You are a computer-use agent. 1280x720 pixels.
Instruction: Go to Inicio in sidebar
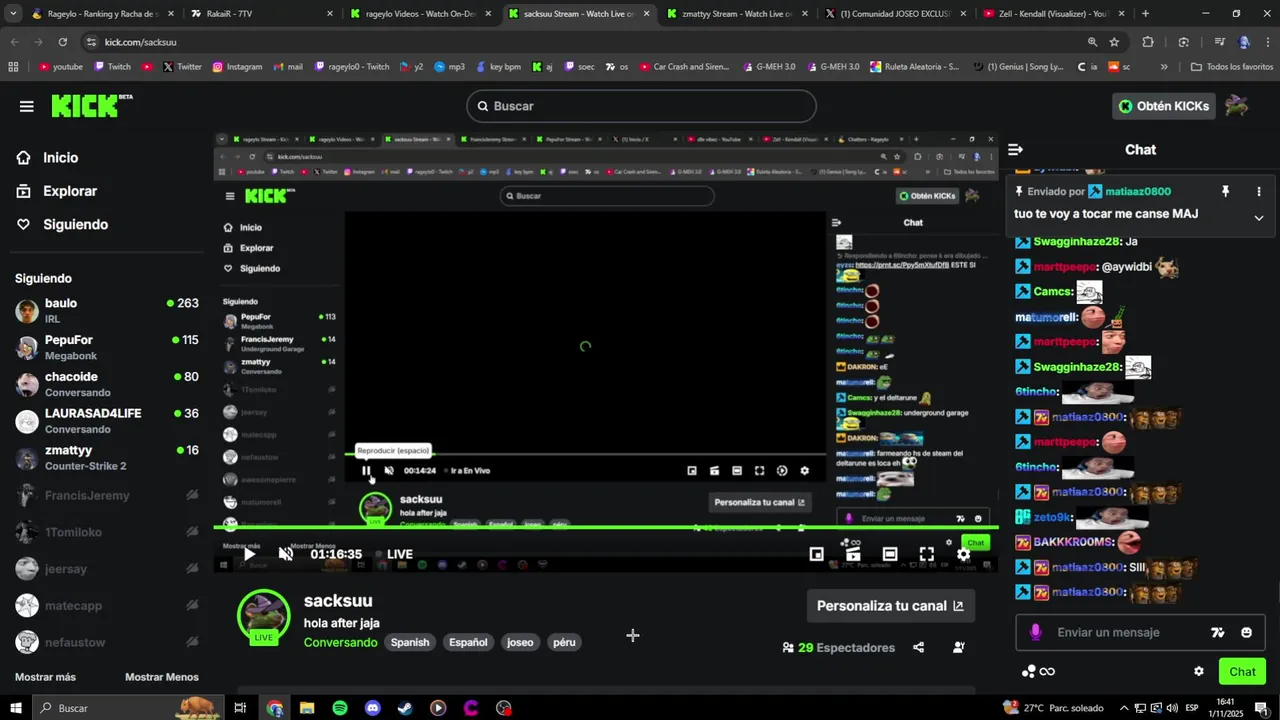[60, 158]
